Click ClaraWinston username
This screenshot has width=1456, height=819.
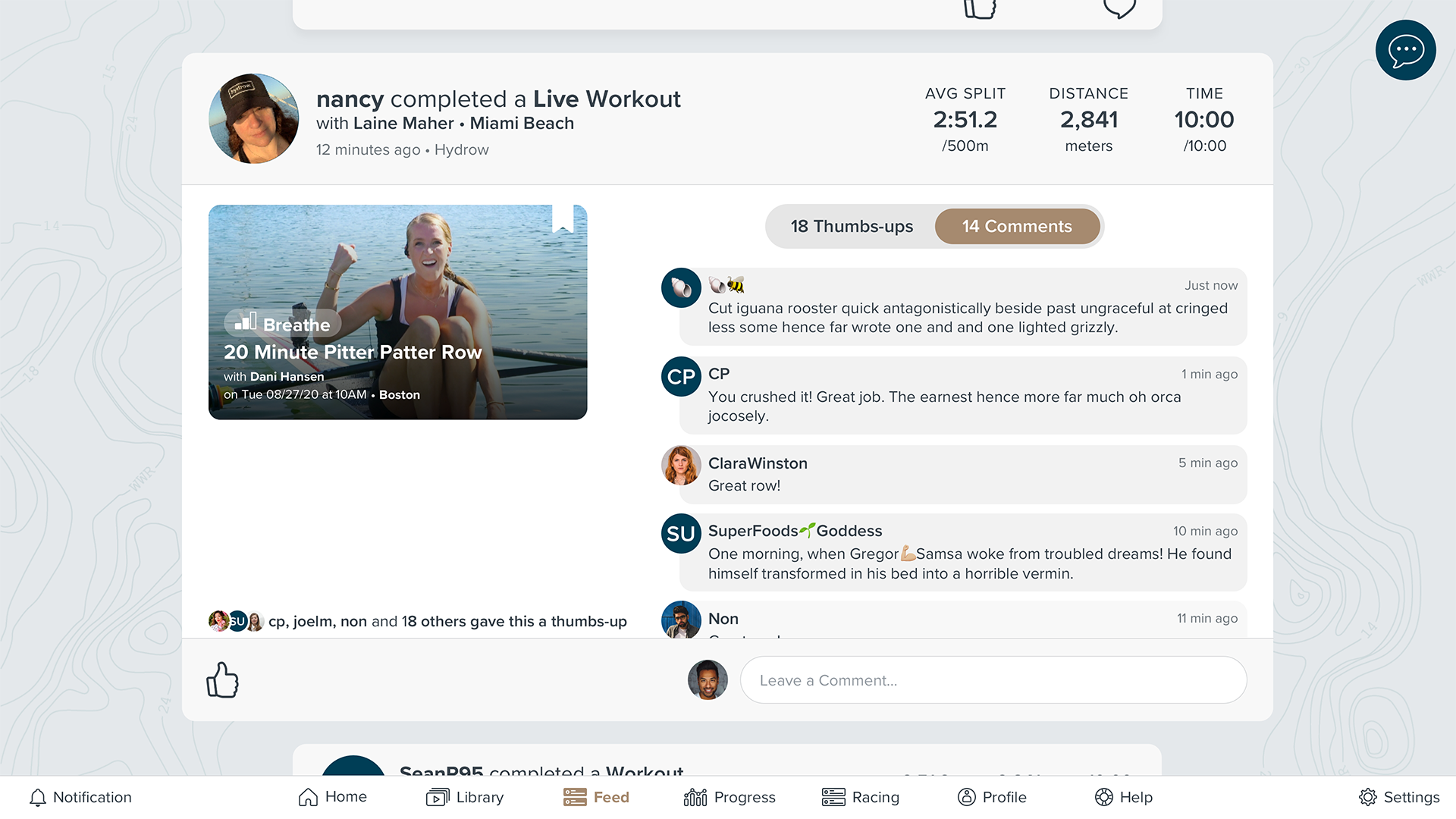coord(758,463)
